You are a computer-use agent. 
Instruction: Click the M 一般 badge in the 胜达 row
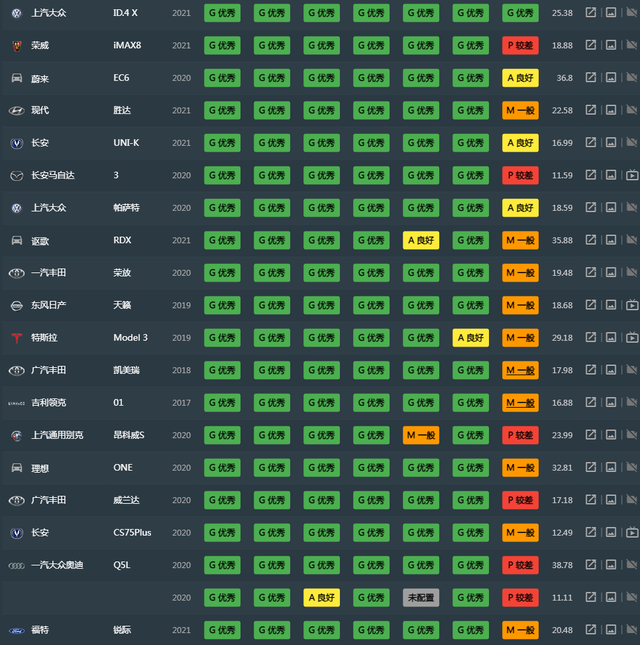click(520, 110)
